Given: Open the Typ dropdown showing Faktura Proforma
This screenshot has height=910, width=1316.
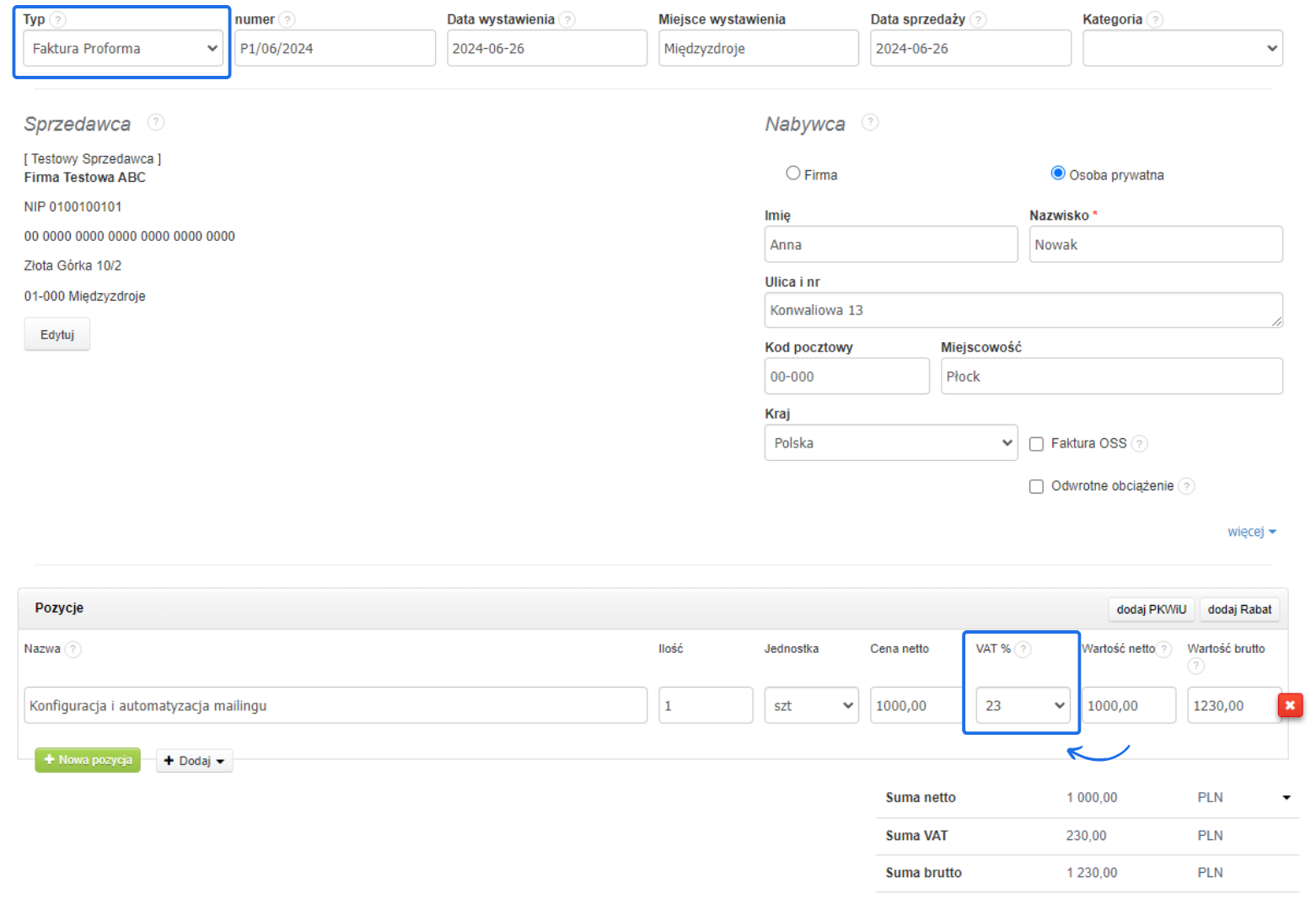Looking at the screenshot, I should click(123, 49).
